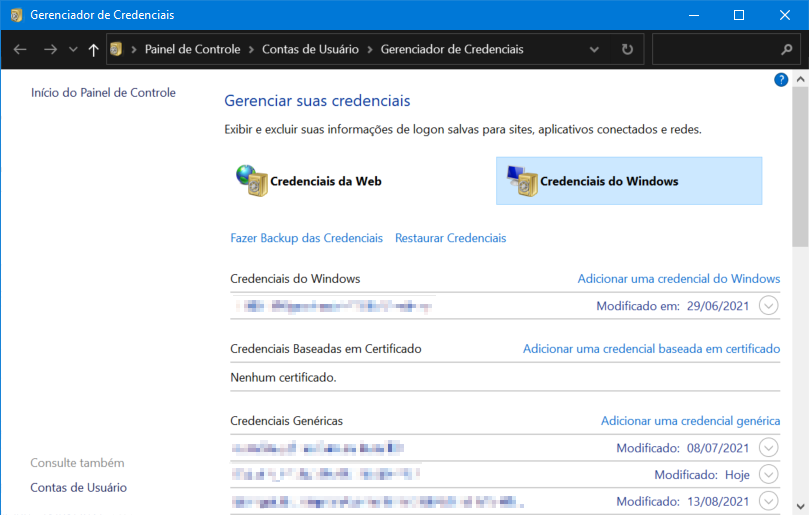Screen dimensions: 809x515
Task: Click the computer vault icon of Credenciais do Windows
Action: tap(522, 180)
